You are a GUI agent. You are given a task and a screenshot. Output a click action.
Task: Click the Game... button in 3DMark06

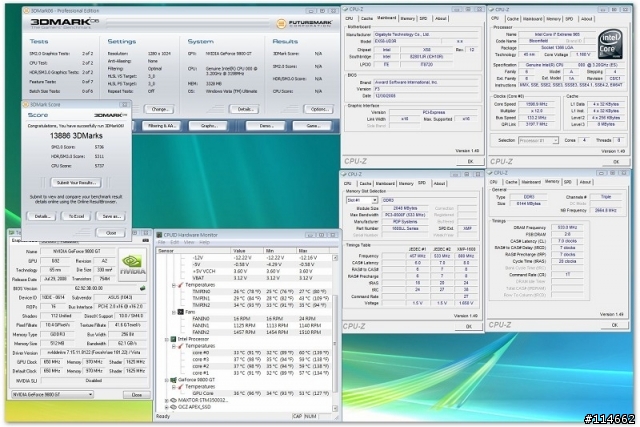[313, 126]
